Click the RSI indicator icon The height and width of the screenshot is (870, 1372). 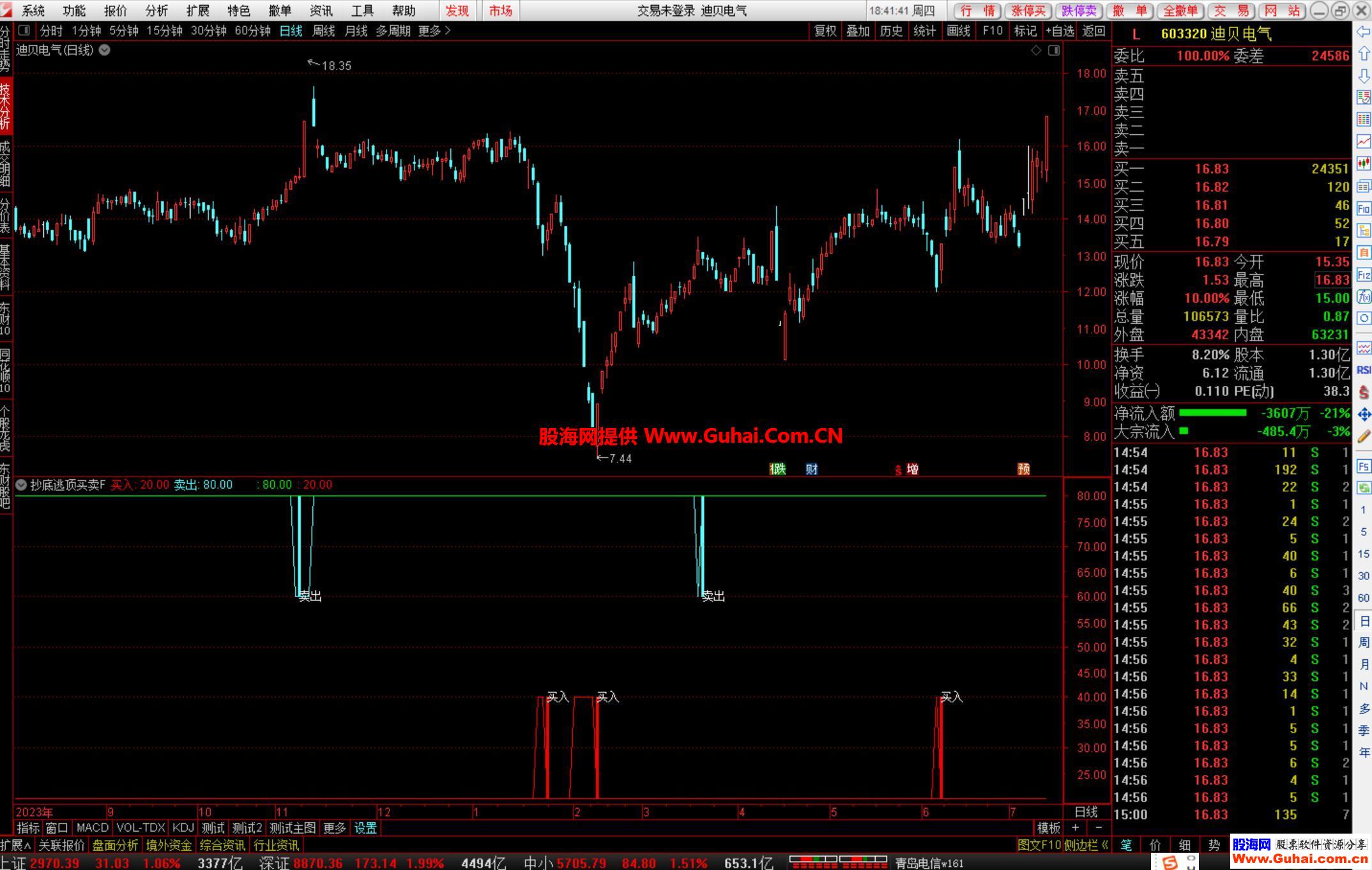(1364, 370)
